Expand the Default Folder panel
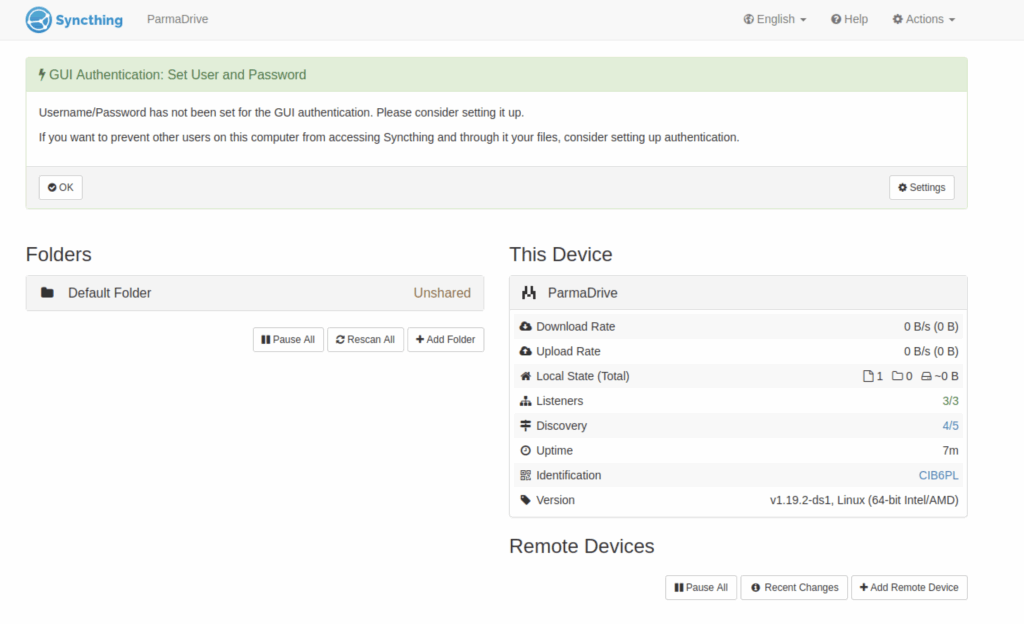Image resolution: width=1024 pixels, height=624 pixels. click(x=255, y=293)
